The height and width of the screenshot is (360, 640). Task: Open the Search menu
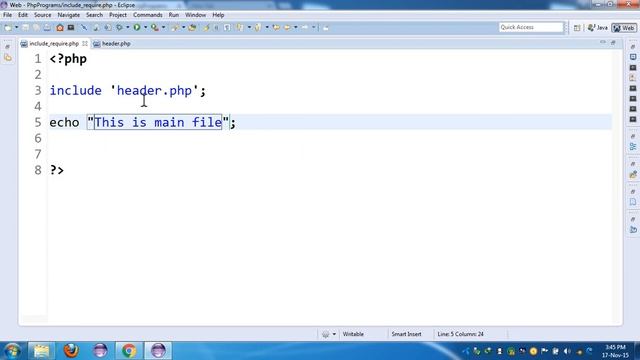pos(94,15)
